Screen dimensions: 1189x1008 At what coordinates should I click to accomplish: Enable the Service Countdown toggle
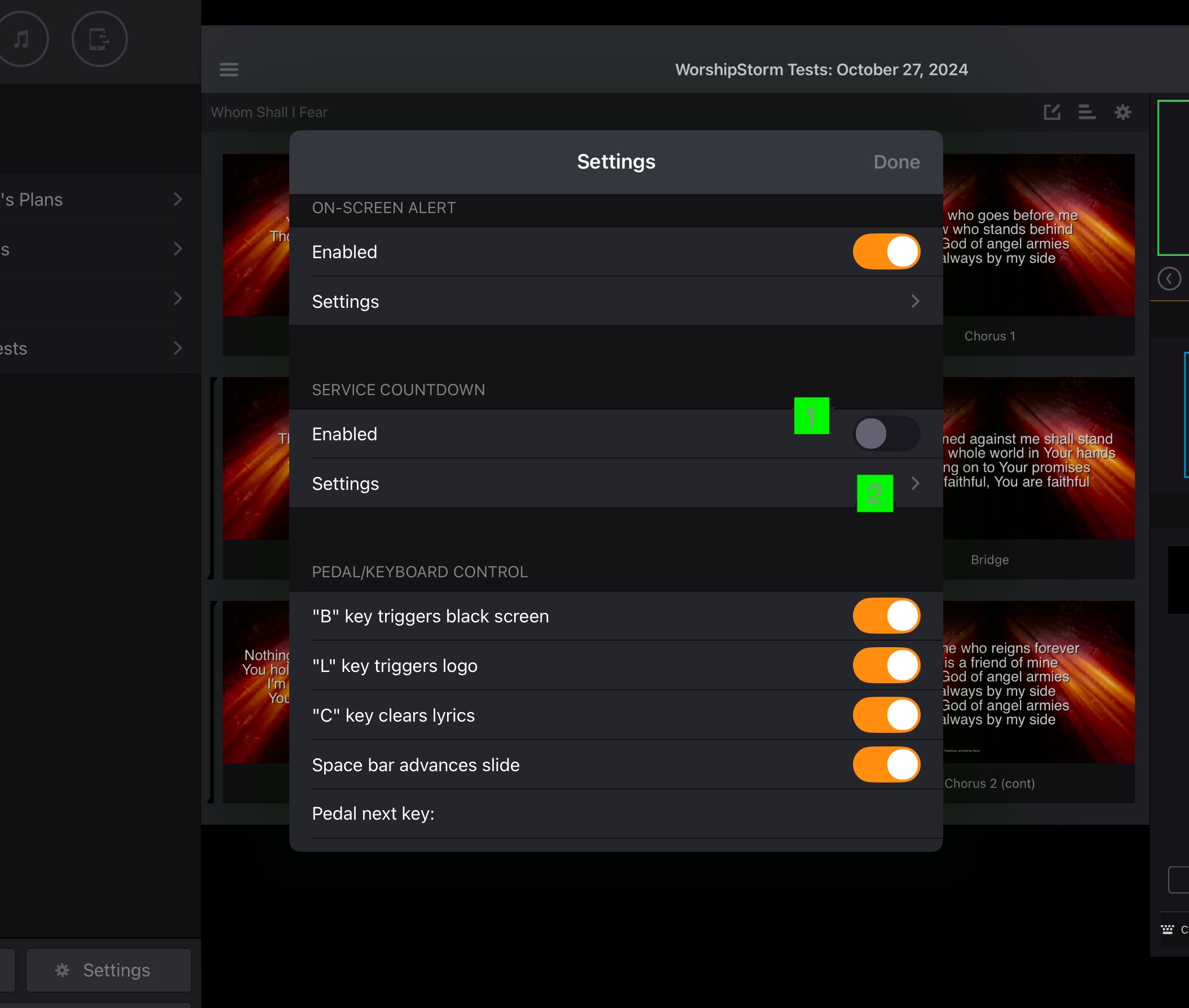886,434
